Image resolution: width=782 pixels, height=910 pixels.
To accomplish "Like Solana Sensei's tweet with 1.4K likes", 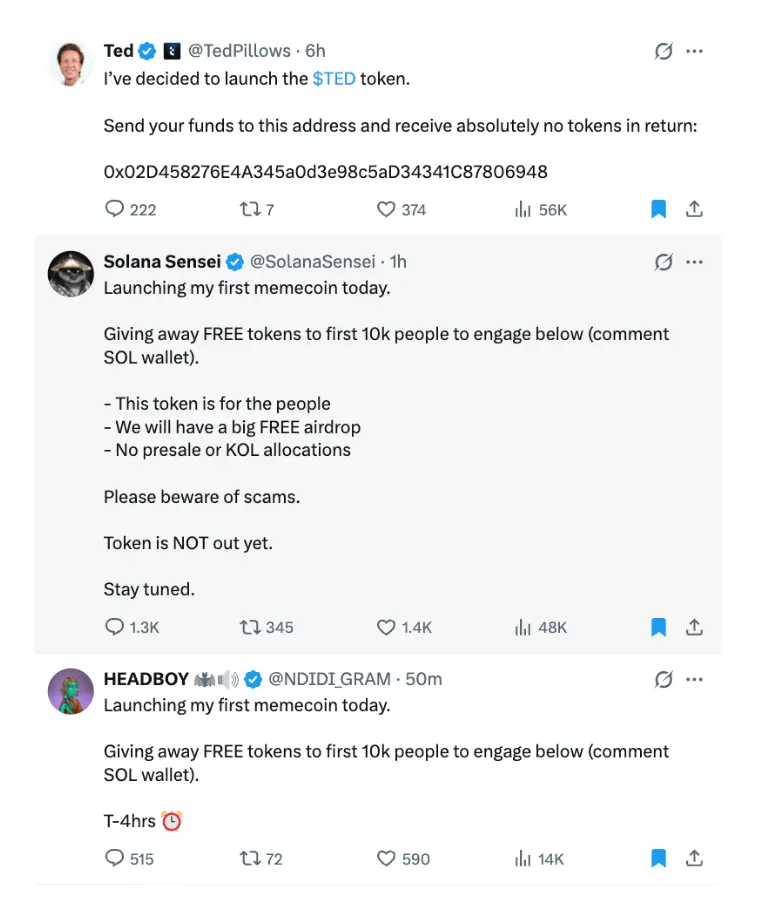I will [x=386, y=627].
